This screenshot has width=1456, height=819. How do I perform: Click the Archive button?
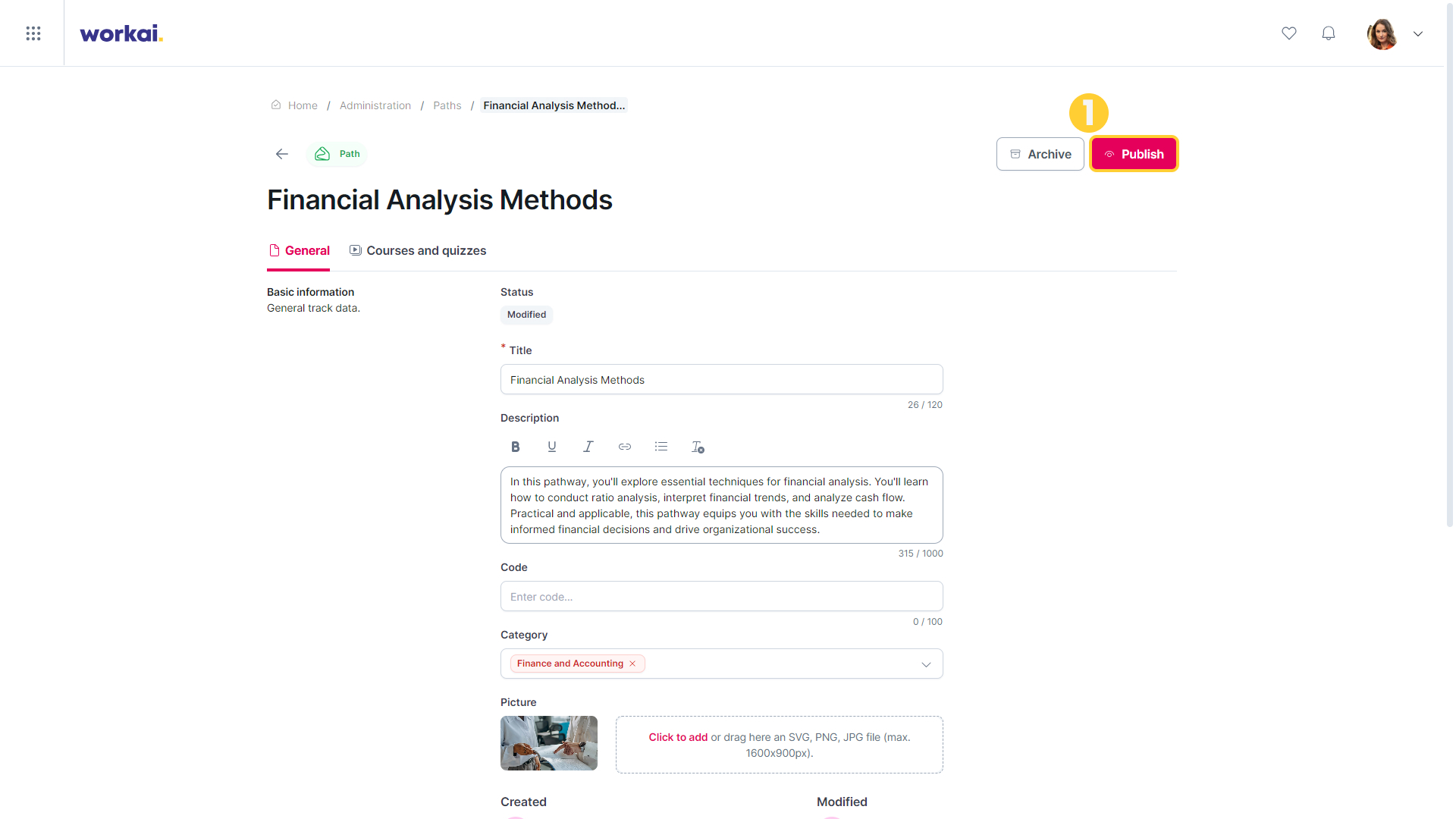[1040, 154]
